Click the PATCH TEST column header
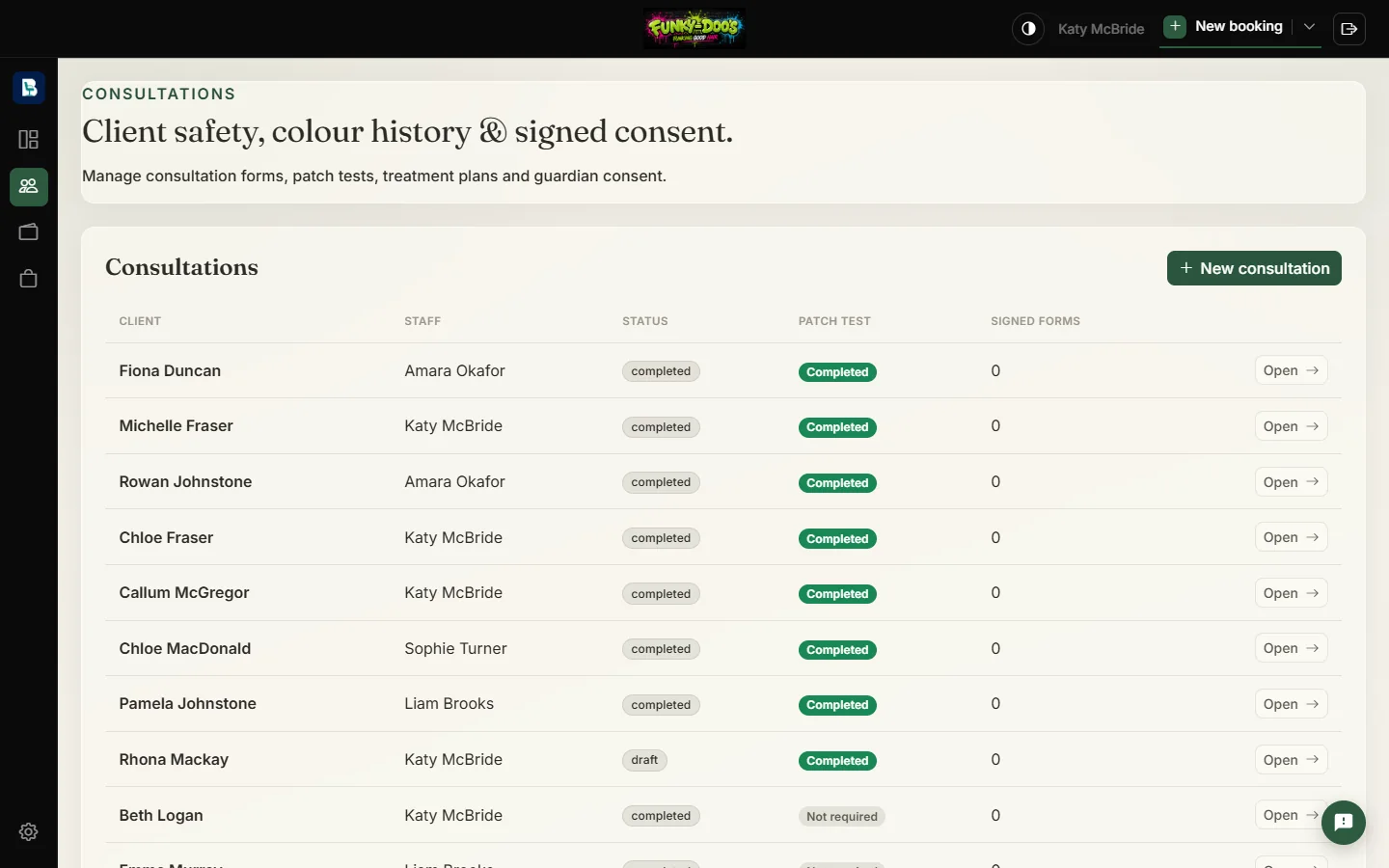Image resolution: width=1389 pixels, height=868 pixels. point(834,321)
